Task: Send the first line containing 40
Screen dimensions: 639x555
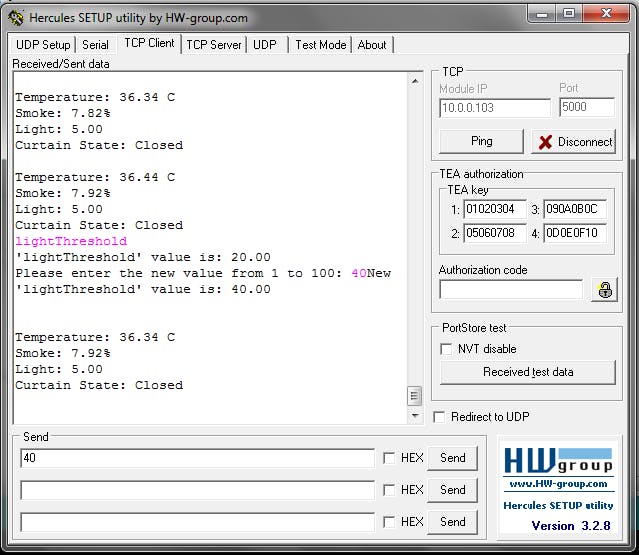Action: tap(452, 458)
